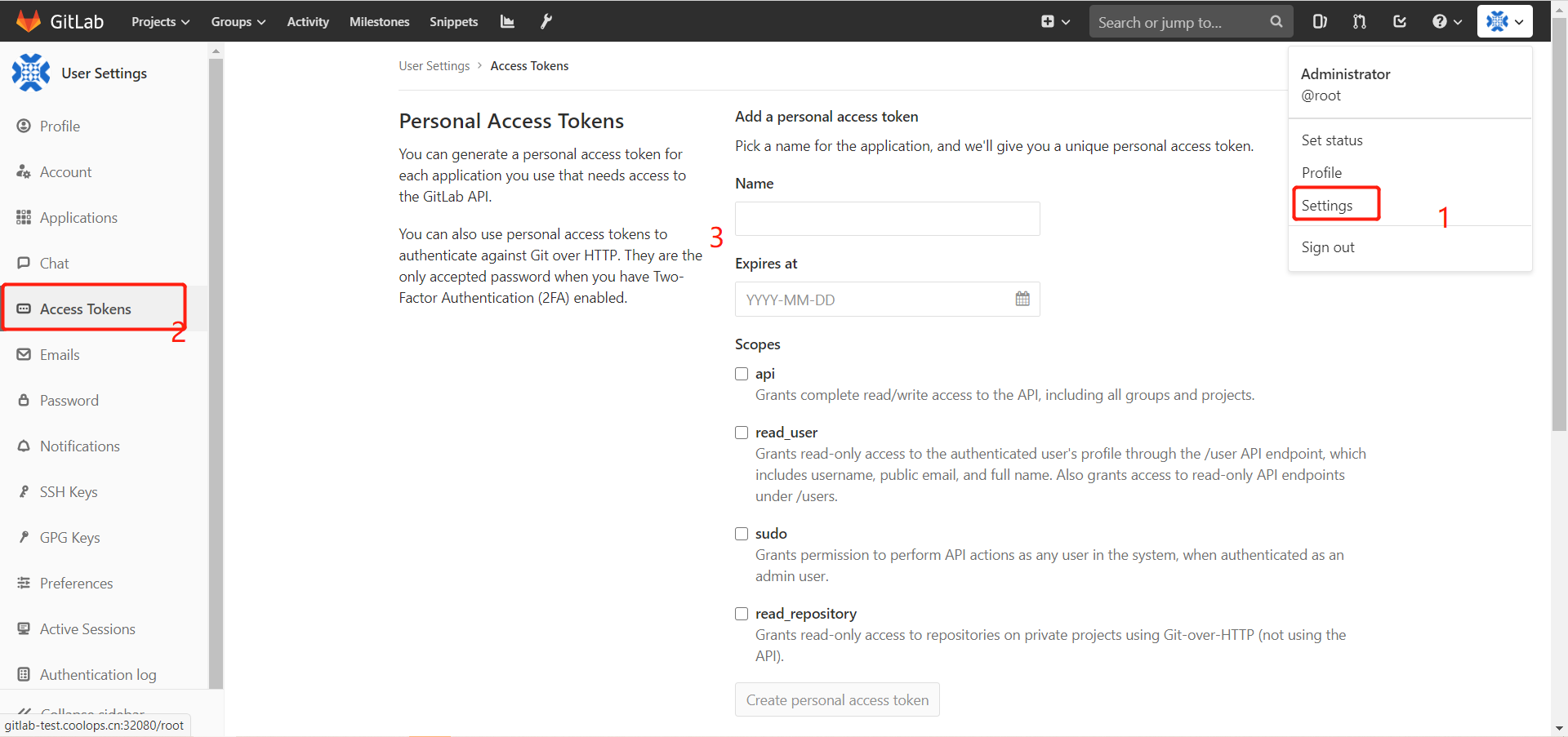The height and width of the screenshot is (737, 1568).
Task: Select Sign out in user menu
Action: (x=1328, y=247)
